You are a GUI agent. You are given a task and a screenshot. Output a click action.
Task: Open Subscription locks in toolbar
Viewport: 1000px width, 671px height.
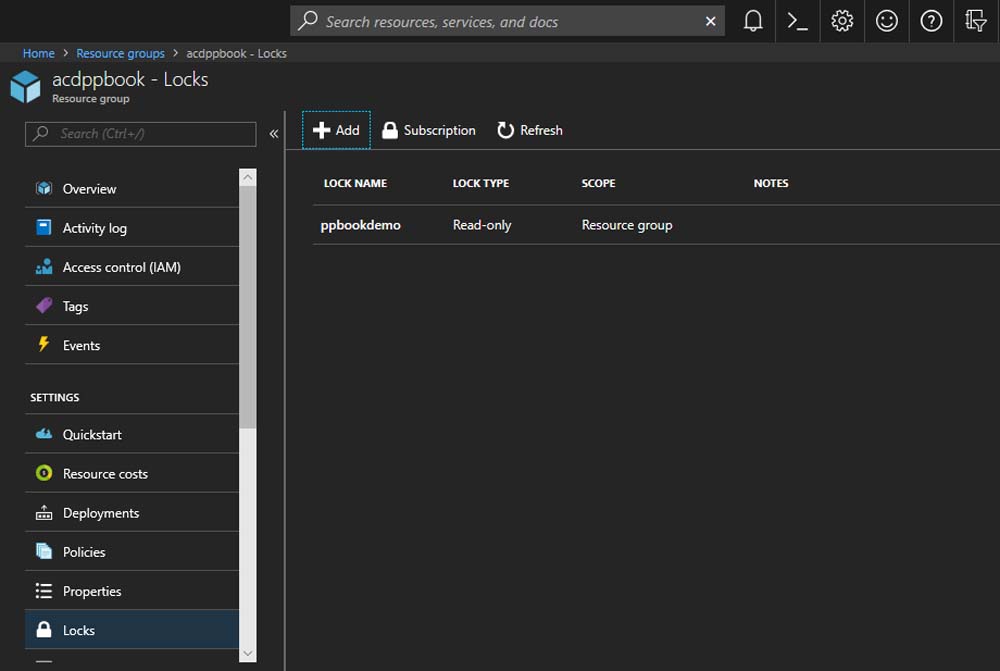point(429,130)
